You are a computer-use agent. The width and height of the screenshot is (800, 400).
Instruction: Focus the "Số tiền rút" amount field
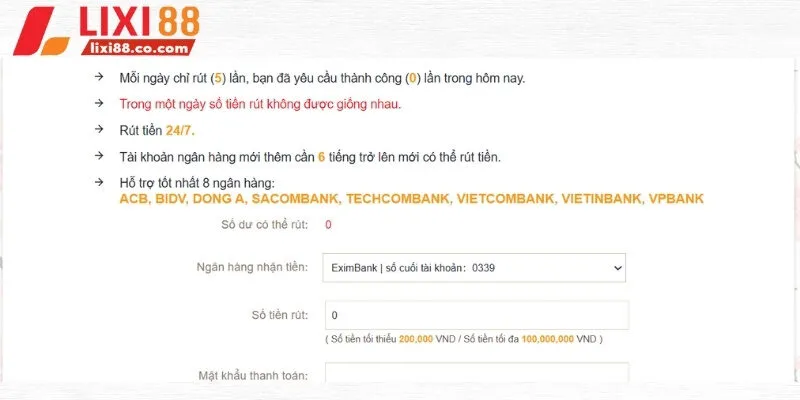[x=475, y=315]
